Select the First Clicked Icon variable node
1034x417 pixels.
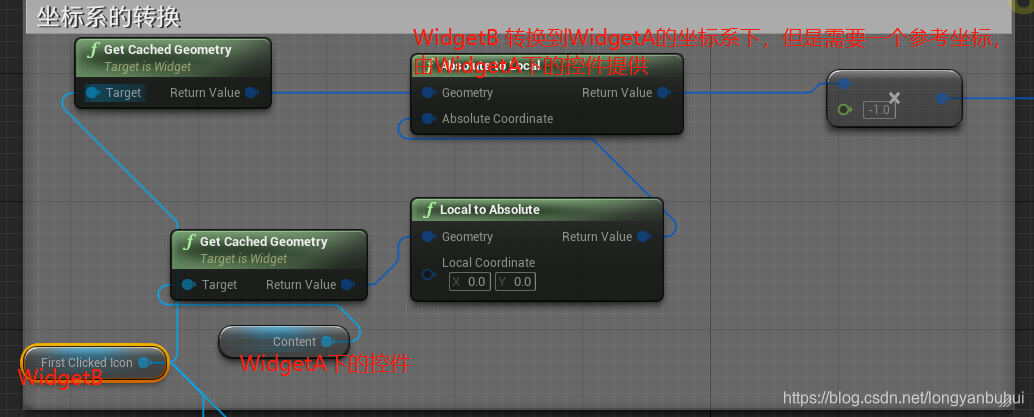pyautogui.click(x=96, y=363)
